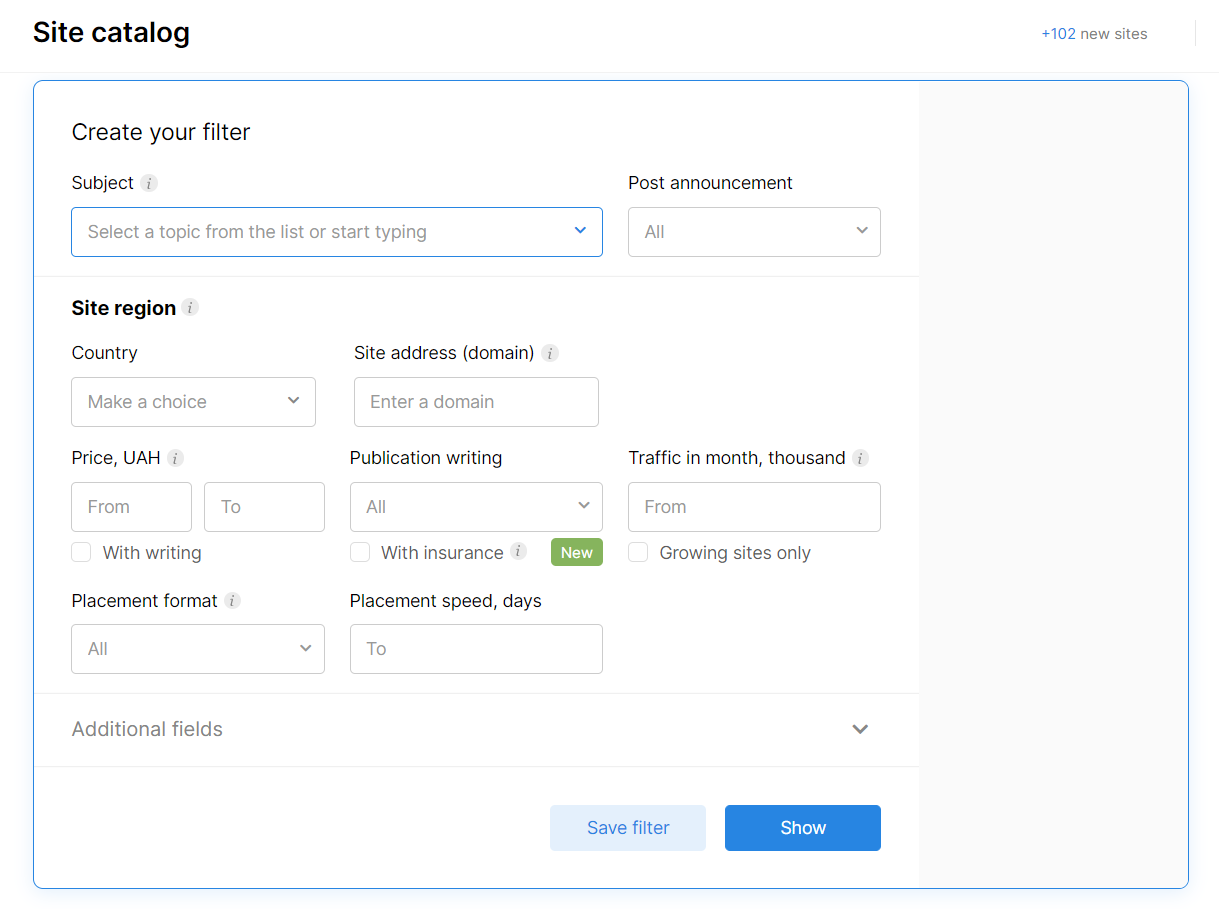Viewport: 1219px width, 909px height.
Task: Click the info icon beside Placement format
Action: (232, 601)
